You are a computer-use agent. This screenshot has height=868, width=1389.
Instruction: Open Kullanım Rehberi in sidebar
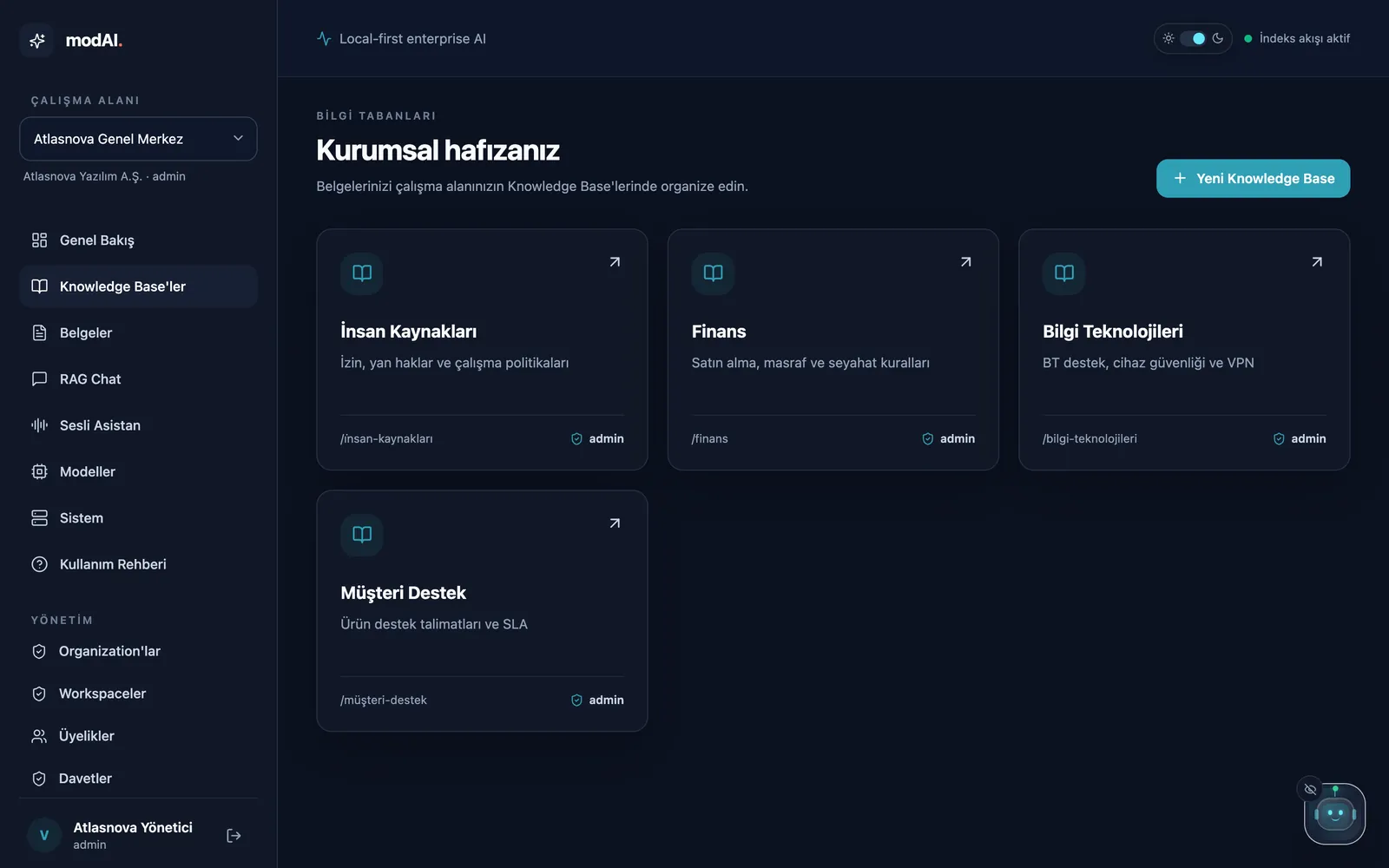click(x=138, y=564)
